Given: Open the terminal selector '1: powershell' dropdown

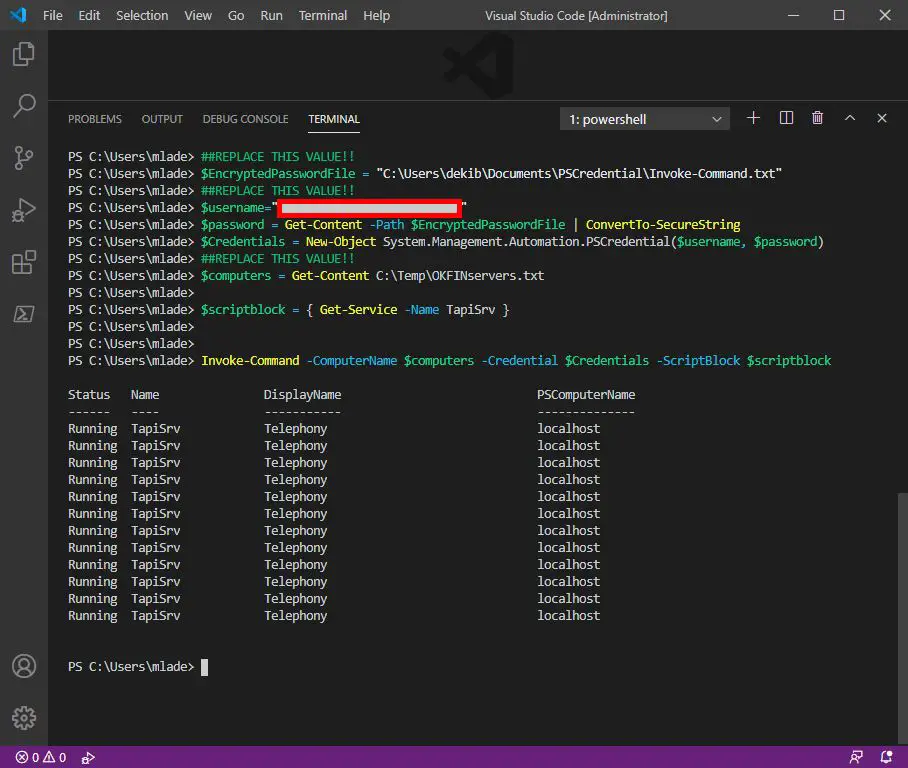Looking at the screenshot, I should point(645,119).
